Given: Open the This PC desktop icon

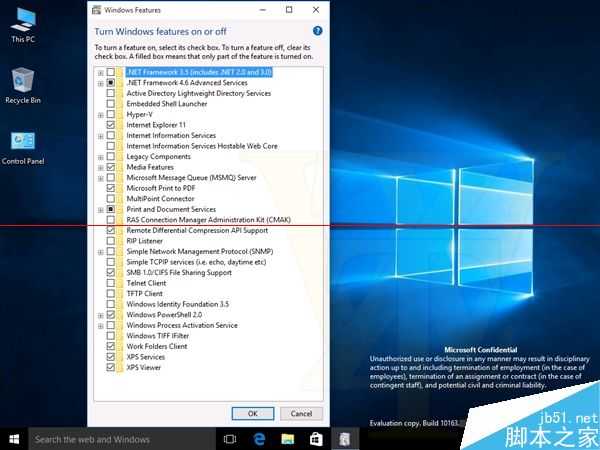Looking at the screenshot, I should click(23, 25).
